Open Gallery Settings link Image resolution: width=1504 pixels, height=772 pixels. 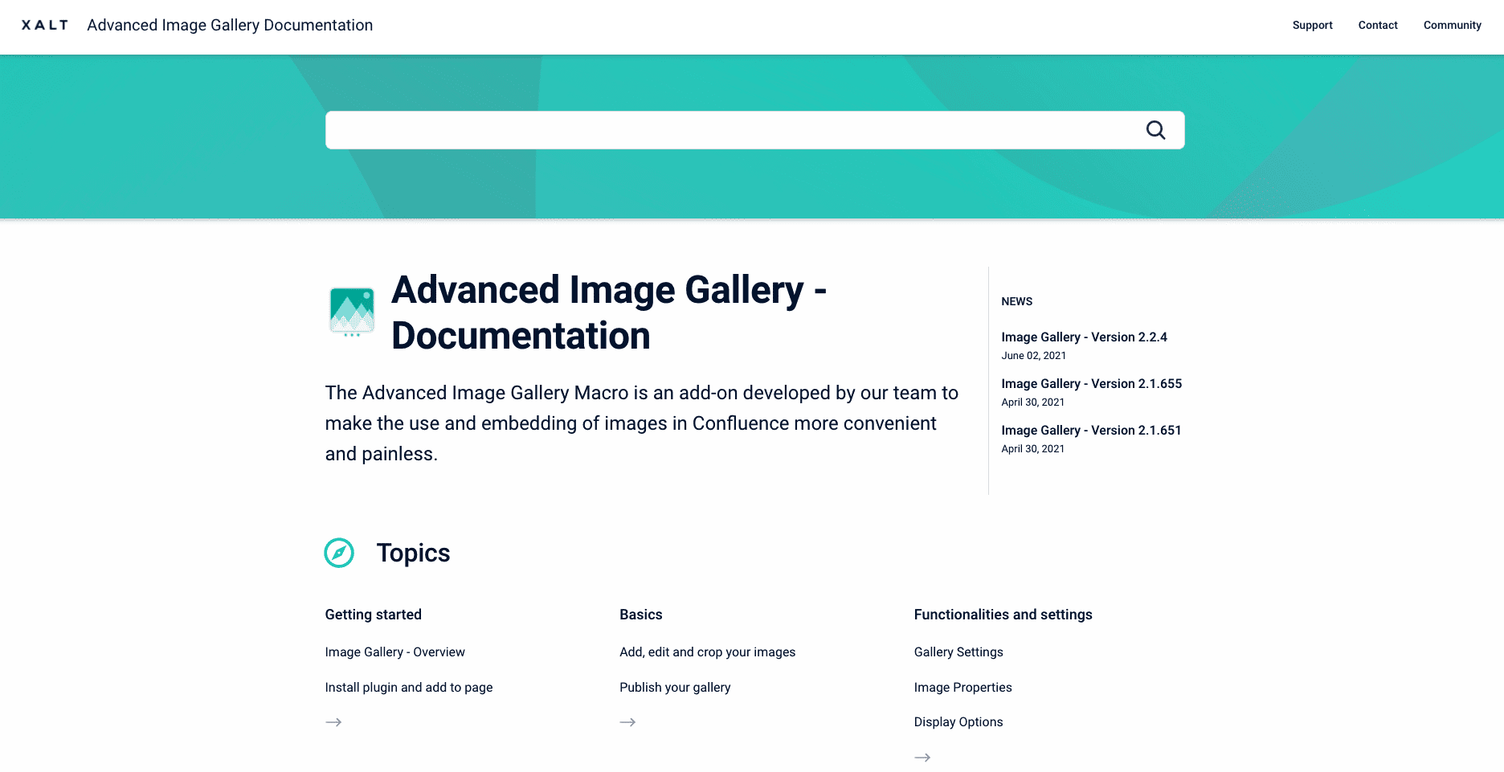(x=958, y=652)
